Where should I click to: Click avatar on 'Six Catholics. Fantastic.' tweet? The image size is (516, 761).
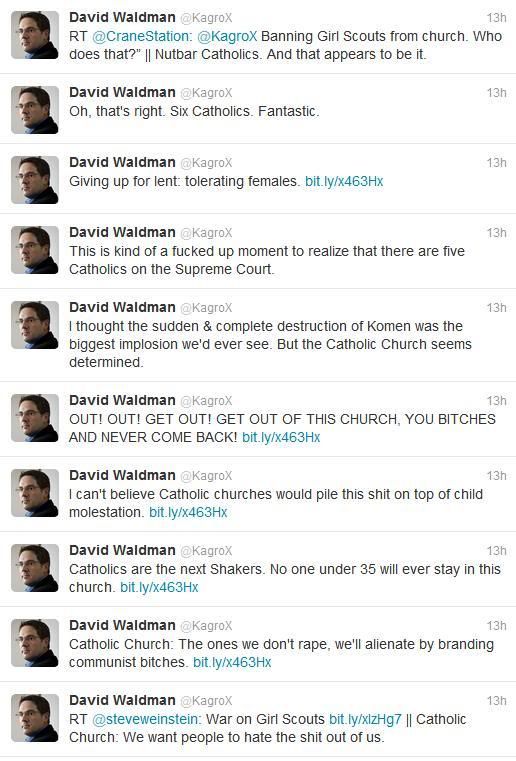point(34,110)
